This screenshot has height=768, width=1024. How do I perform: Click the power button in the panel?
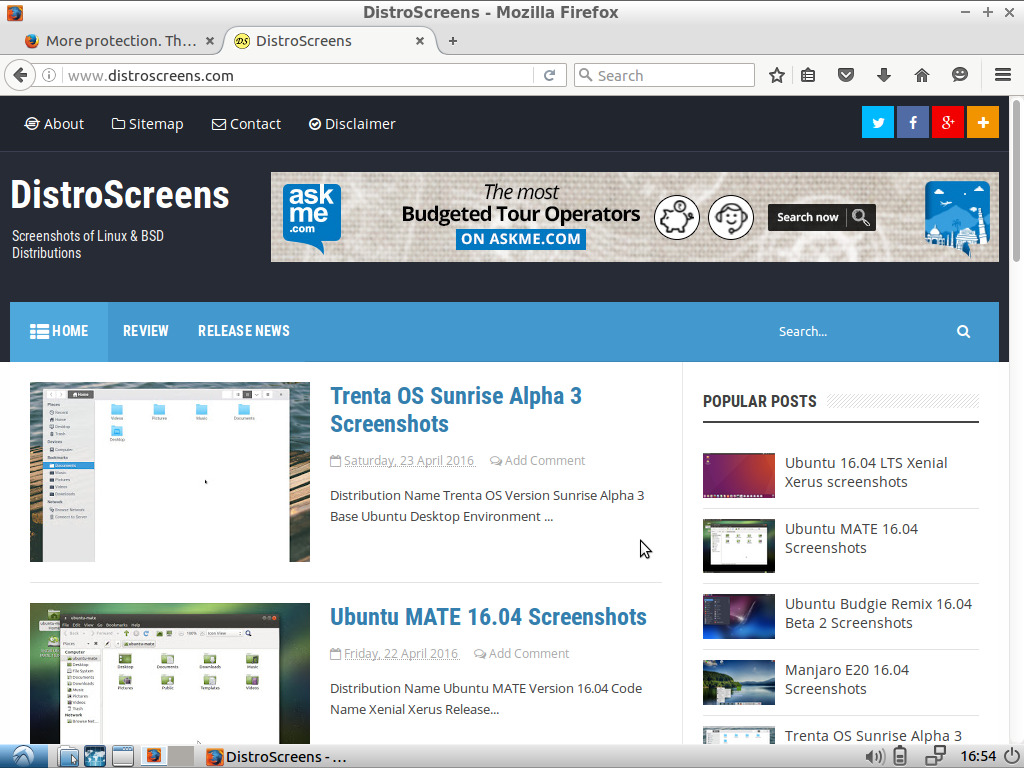click(1011, 756)
